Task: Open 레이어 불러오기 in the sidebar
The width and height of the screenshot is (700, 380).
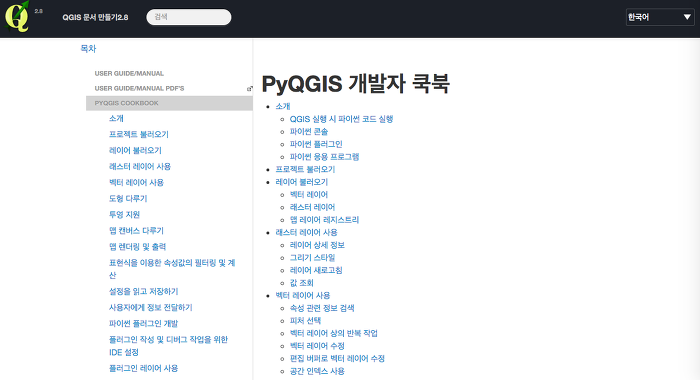Action: click(135, 150)
